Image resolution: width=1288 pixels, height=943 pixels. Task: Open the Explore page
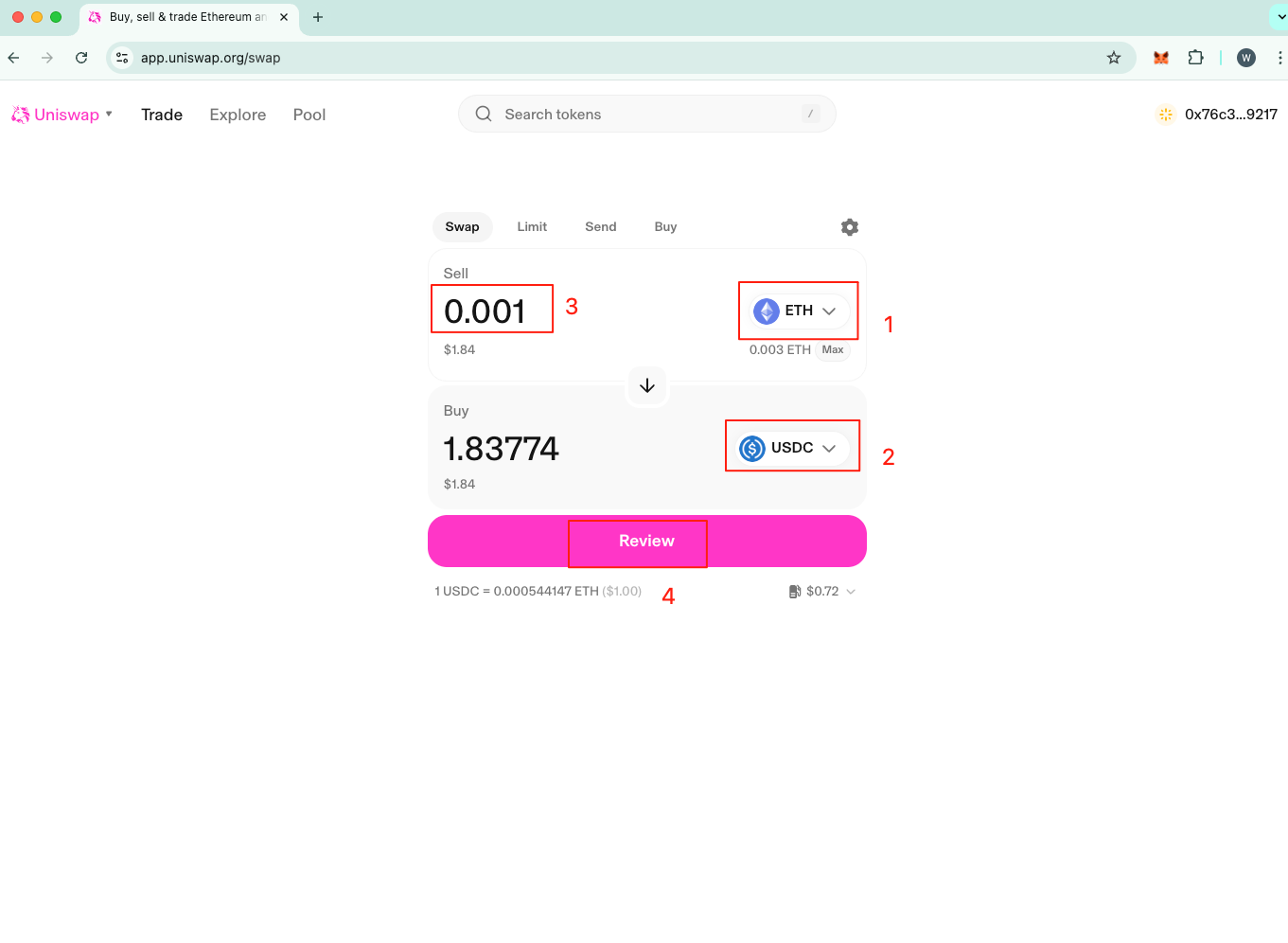[x=238, y=115]
